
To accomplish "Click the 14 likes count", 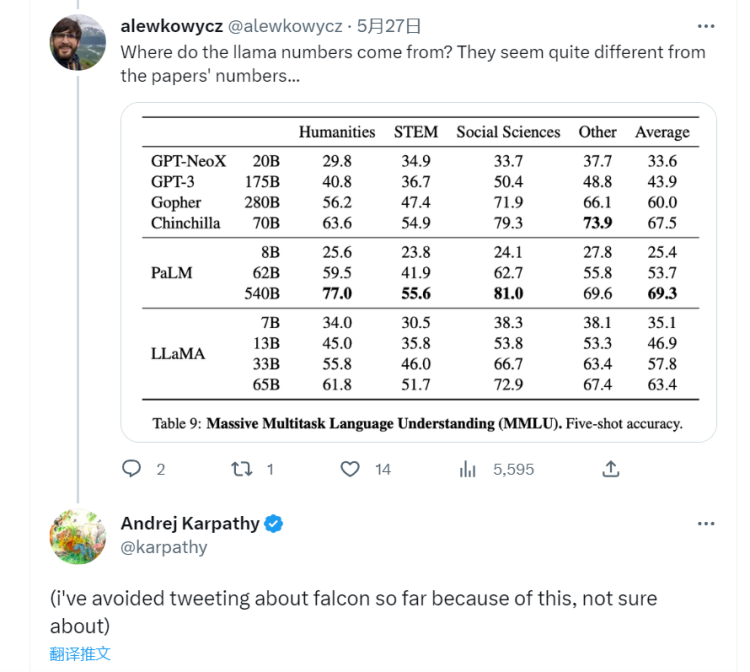I will coord(383,469).
